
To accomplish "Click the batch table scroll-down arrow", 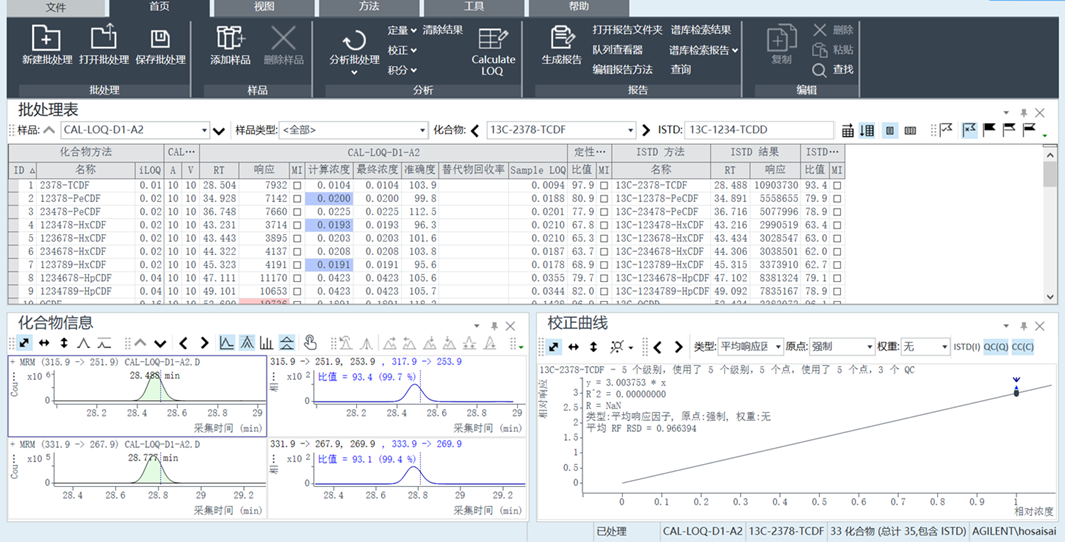I will (1050, 296).
